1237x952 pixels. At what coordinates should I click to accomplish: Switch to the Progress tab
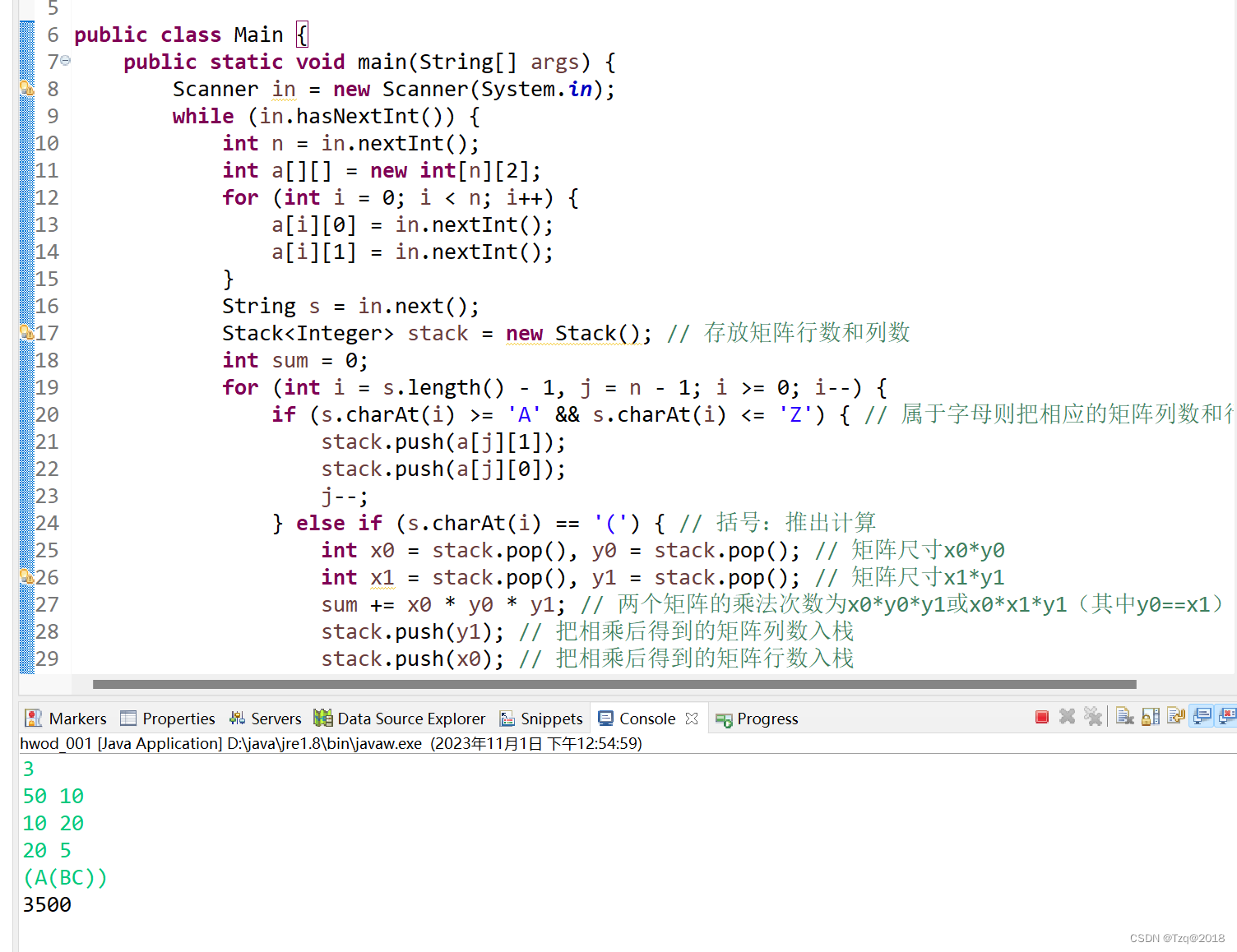coord(757,719)
